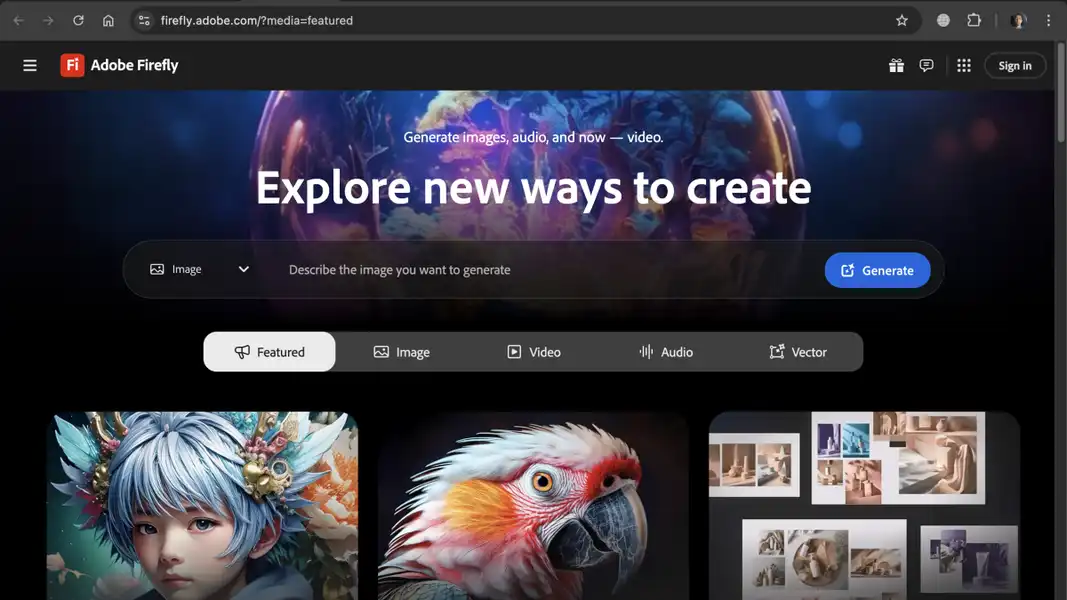Image resolution: width=1067 pixels, height=600 pixels.
Task: Open the media type dropdown in the prompt bar
Action: click(242, 268)
